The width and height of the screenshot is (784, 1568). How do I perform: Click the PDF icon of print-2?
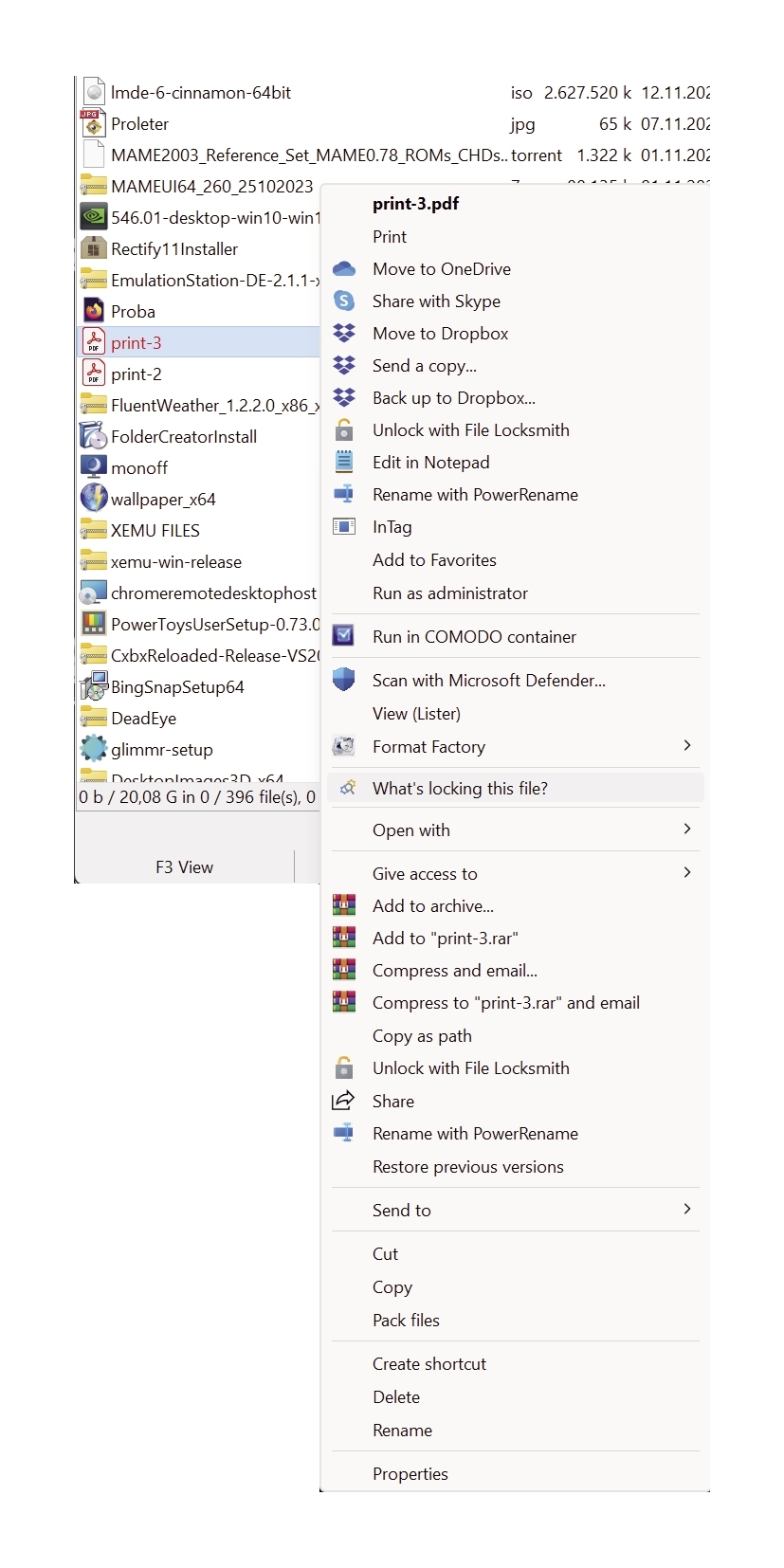pos(94,374)
